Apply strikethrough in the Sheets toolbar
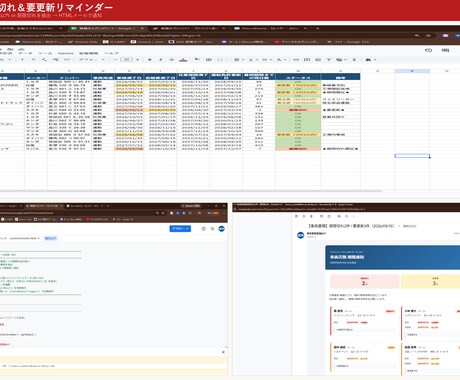Screen dimensions: 460x380 point(172,60)
